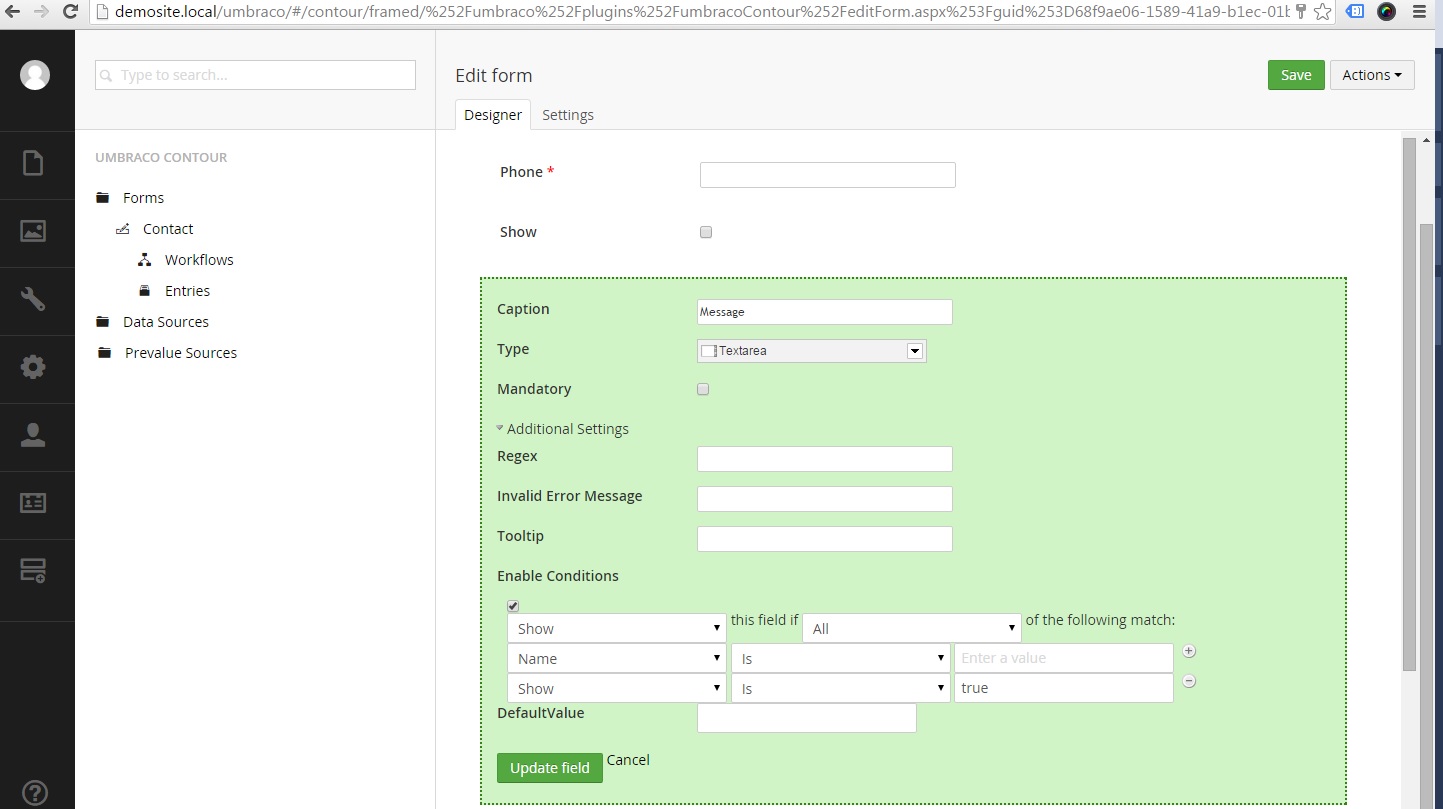Switch to the Settings tab

(x=567, y=115)
